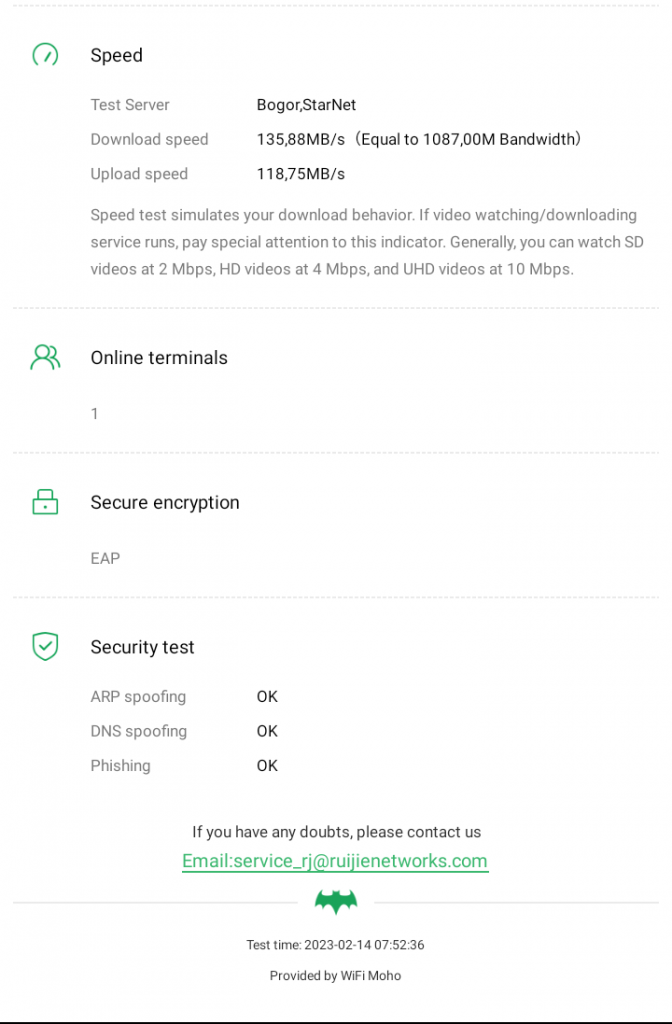The width and height of the screenshot is (672, 1024).
Task: Click the Secure encryption lock icon
Action: point(45,502)
